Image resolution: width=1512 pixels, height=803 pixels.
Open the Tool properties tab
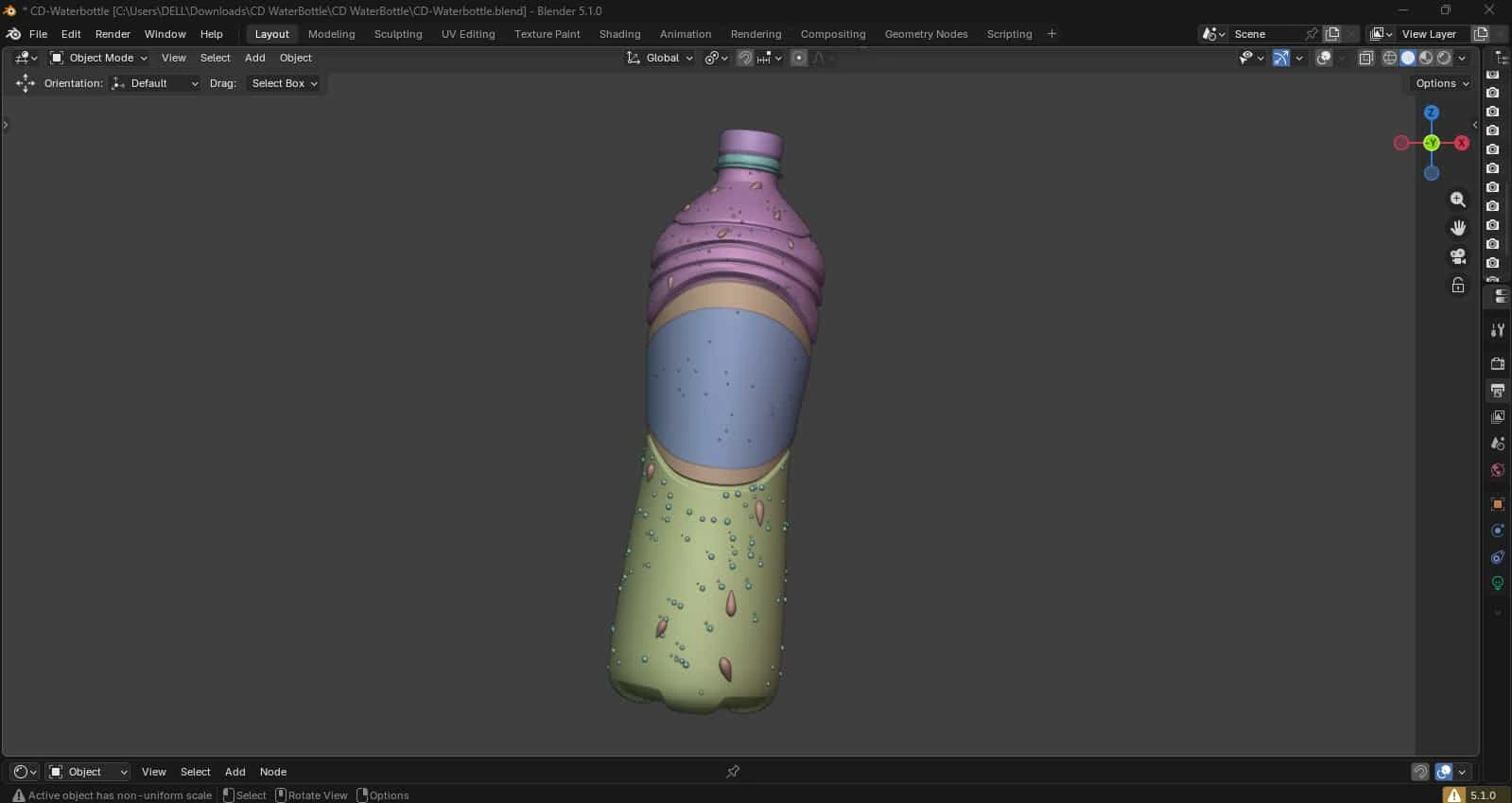click(1497, 330)
